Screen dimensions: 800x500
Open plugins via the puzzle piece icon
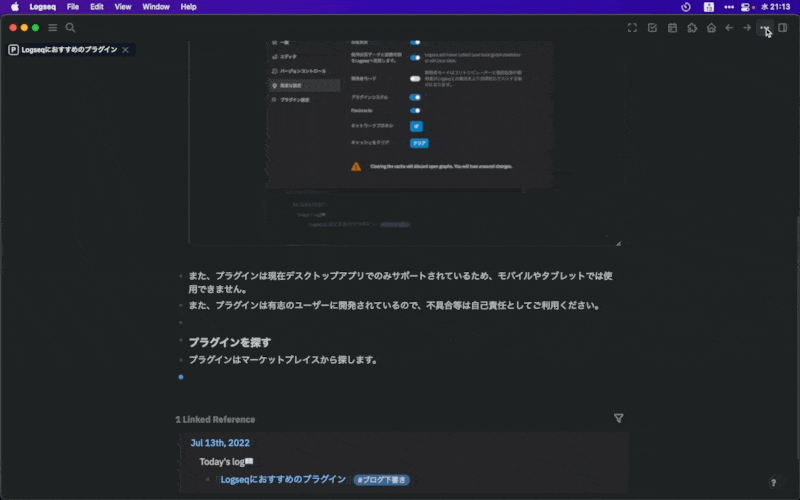pos(692,28)
